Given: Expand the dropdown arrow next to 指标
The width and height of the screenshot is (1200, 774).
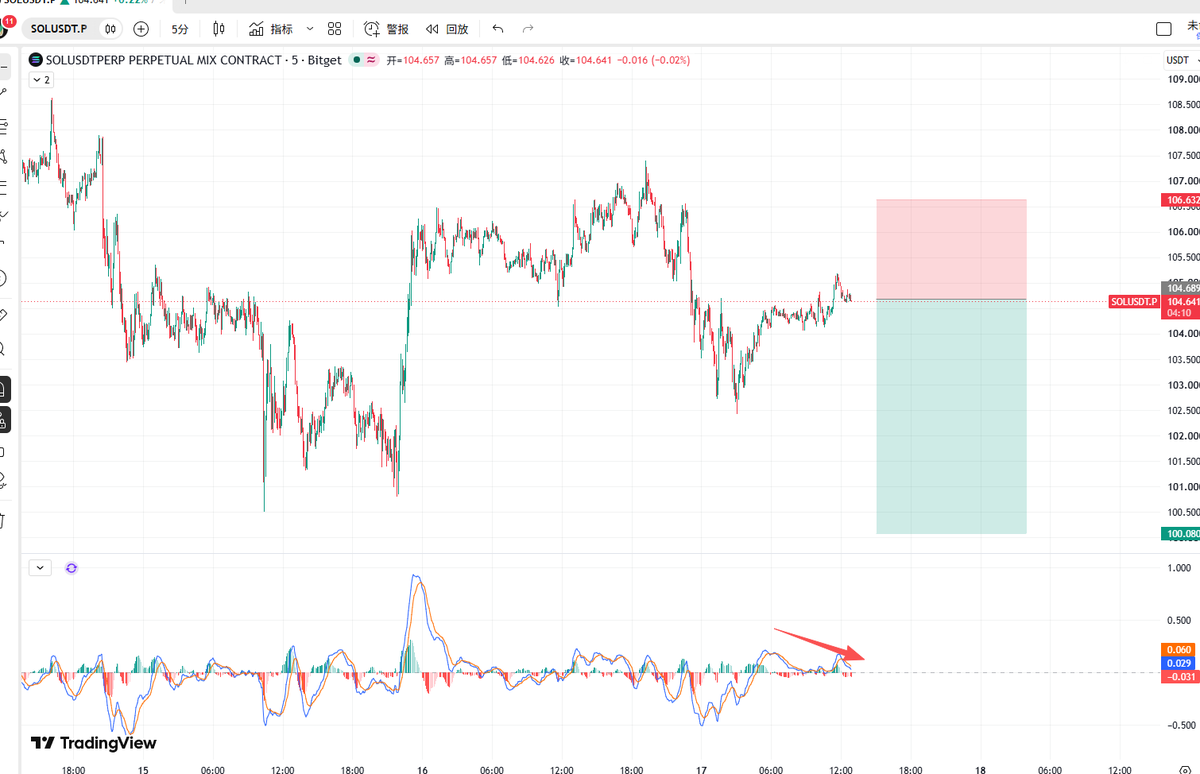Looking at the screenshot, I should pyautogui.click(x=309, y=29).
